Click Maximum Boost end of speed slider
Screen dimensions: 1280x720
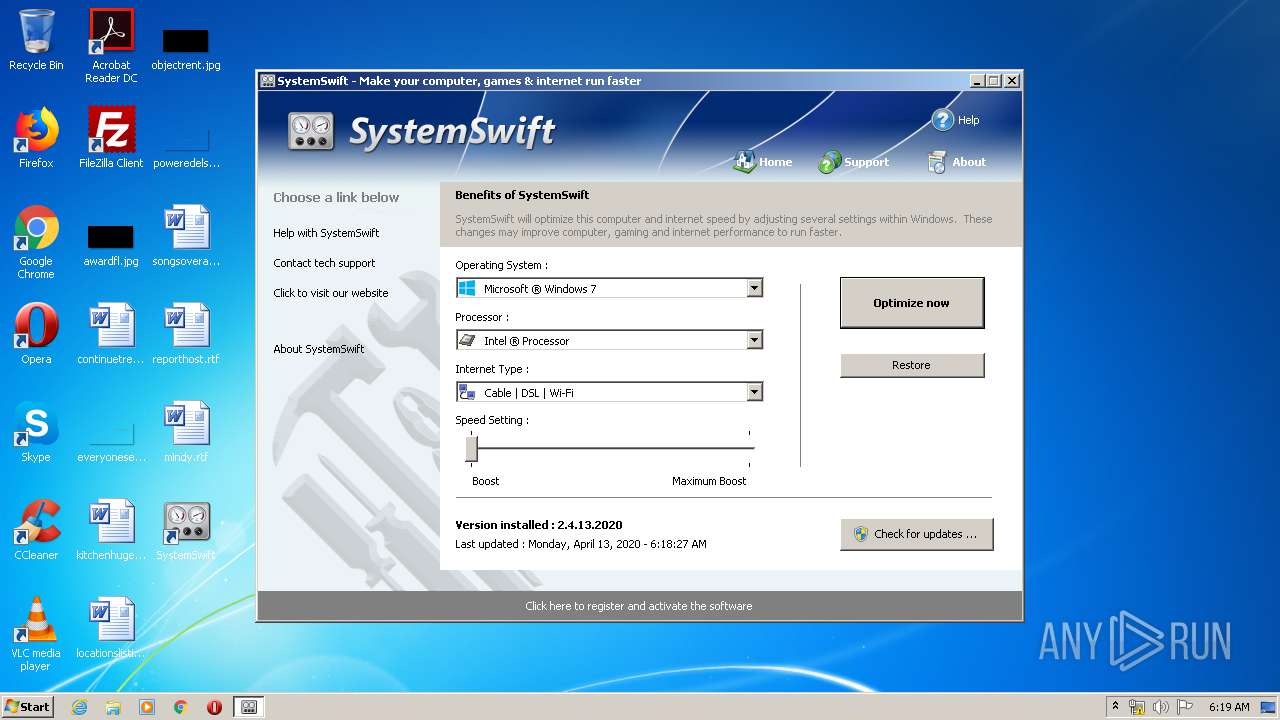tap(709, 481)
